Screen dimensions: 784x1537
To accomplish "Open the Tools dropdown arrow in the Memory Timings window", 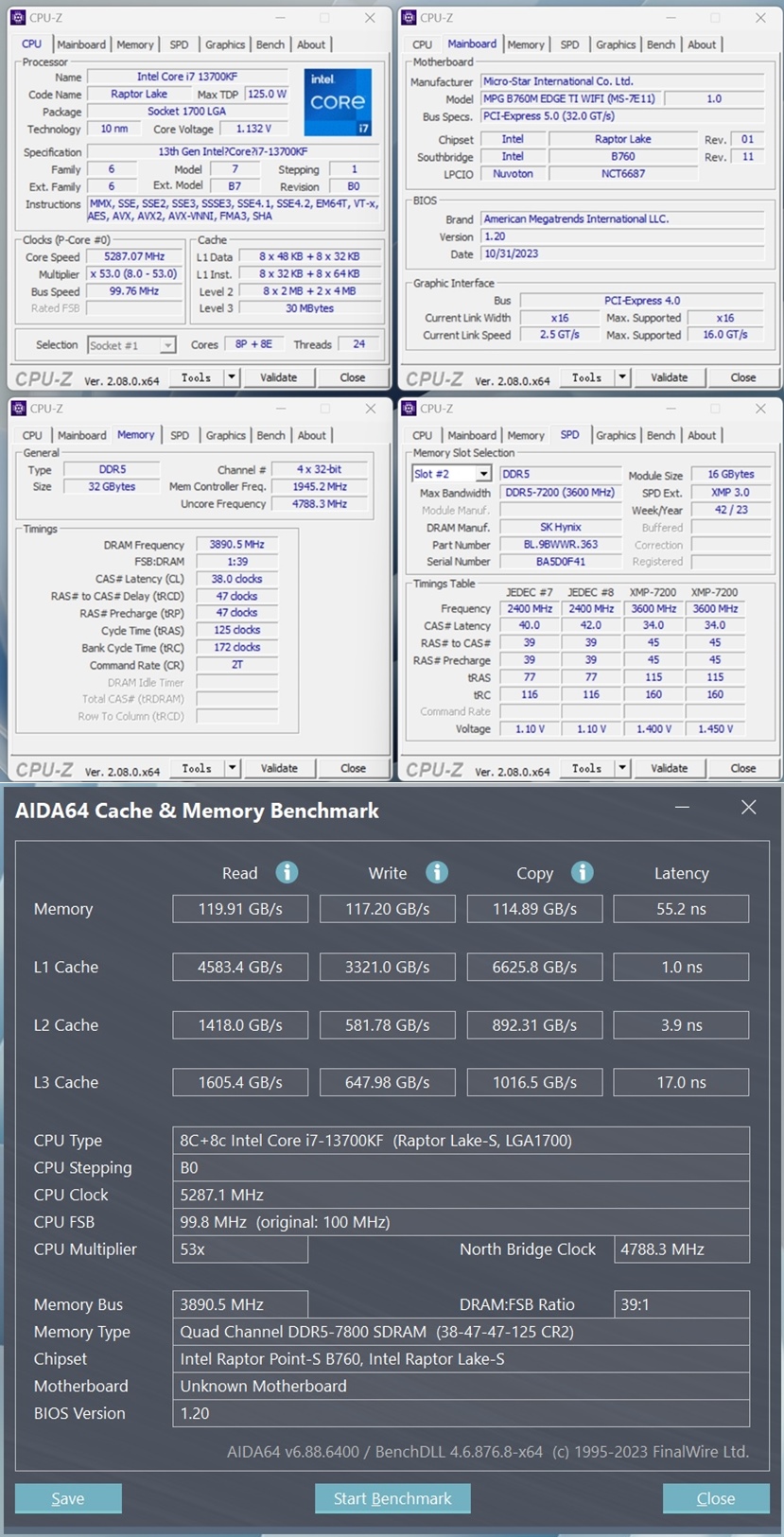I will point(231,768).
